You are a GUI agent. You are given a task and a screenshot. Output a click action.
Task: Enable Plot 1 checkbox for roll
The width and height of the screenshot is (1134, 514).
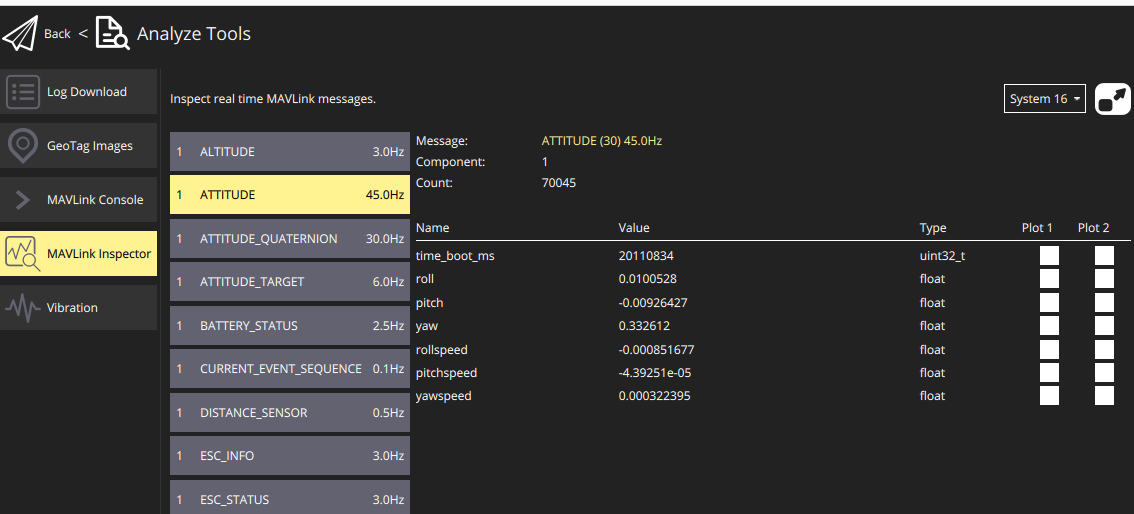[x=1049, y=279]
